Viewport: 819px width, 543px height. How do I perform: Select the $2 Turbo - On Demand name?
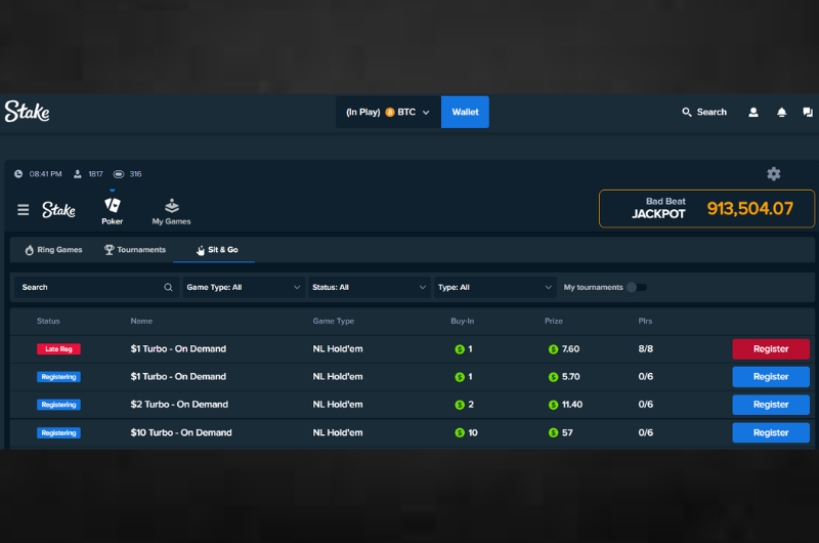click(x=179, y=405)
